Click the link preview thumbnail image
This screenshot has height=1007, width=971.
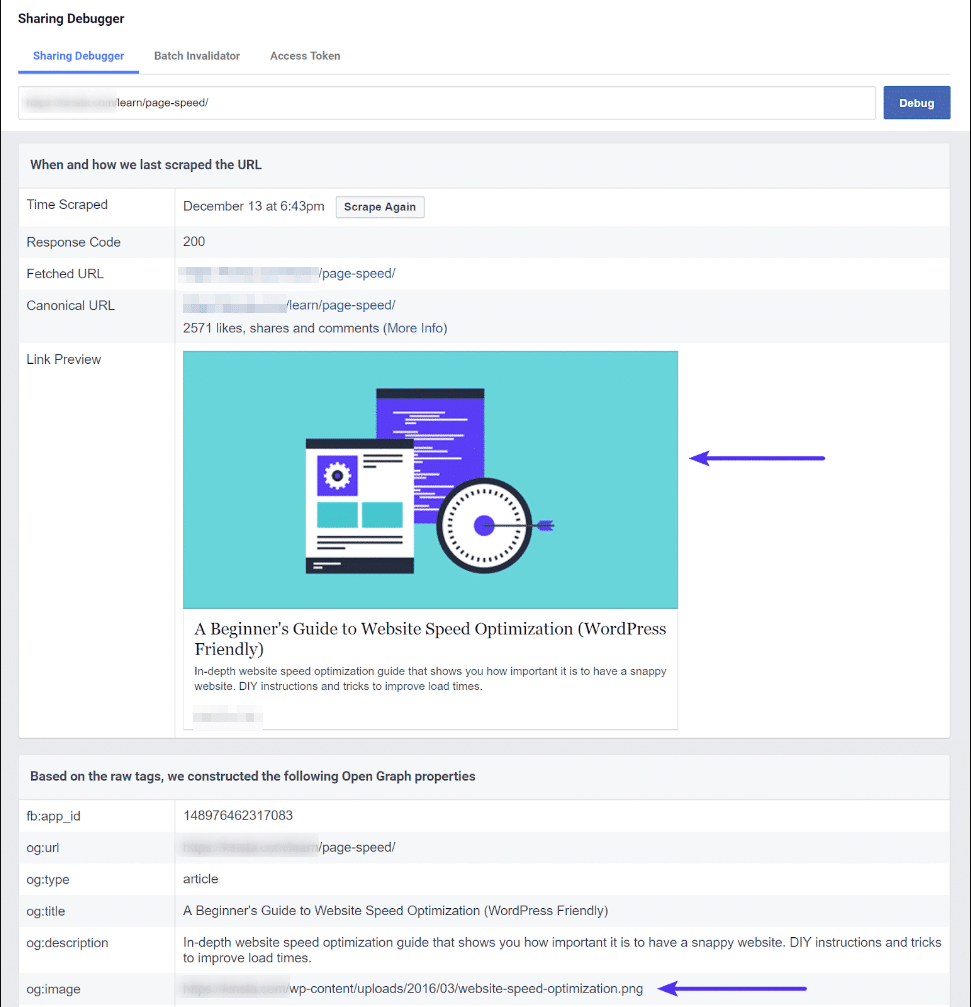[x=430, y=479]
